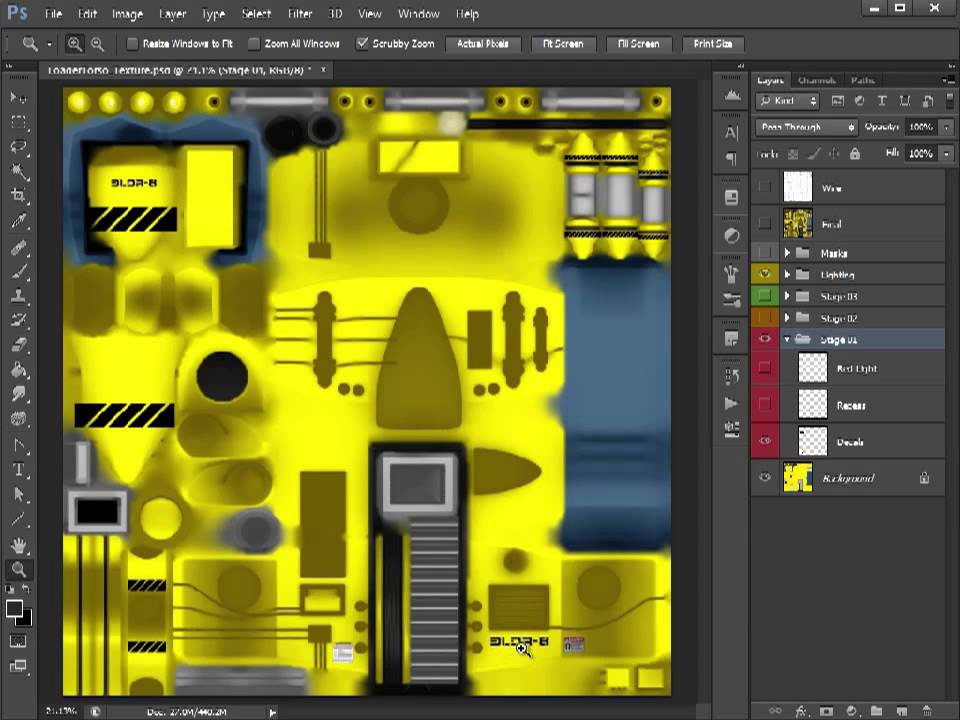Image resolution: width=960 pixels, height=720 pixels.
Task: Pick the Hand tool
Action: [x=18, y=545]
